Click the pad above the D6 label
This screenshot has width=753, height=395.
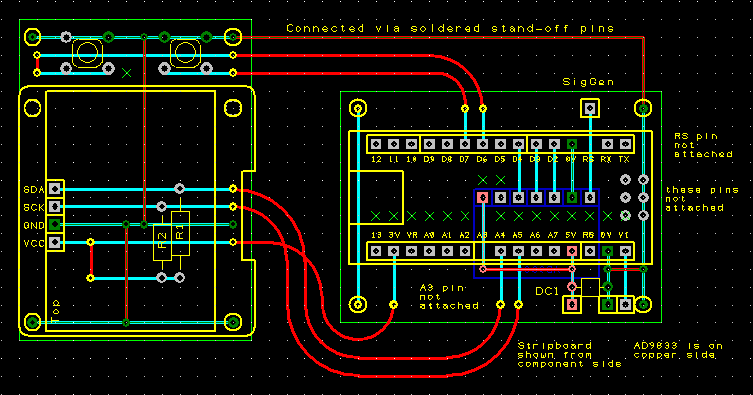pyautogui.click(x=483, y=144)
